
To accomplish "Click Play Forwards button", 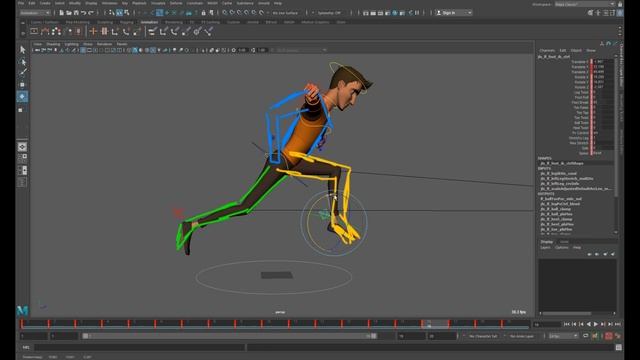I will [x=596, y=324].
